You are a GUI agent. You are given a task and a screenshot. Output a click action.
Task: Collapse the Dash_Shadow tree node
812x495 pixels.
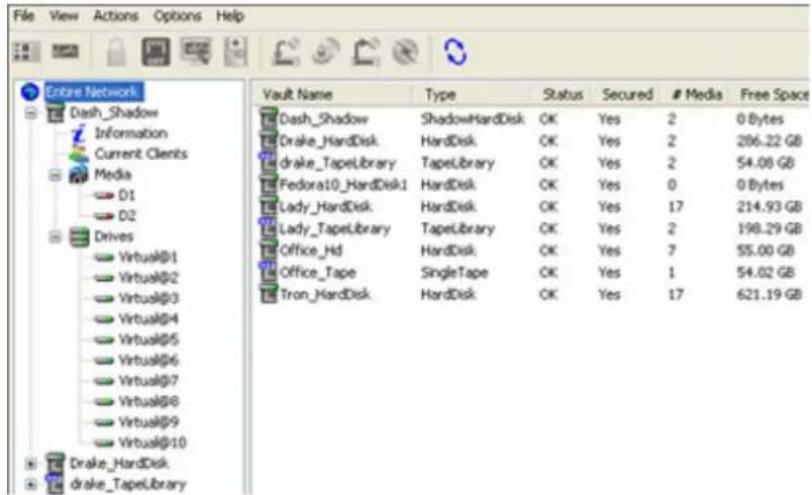point(31,113)
